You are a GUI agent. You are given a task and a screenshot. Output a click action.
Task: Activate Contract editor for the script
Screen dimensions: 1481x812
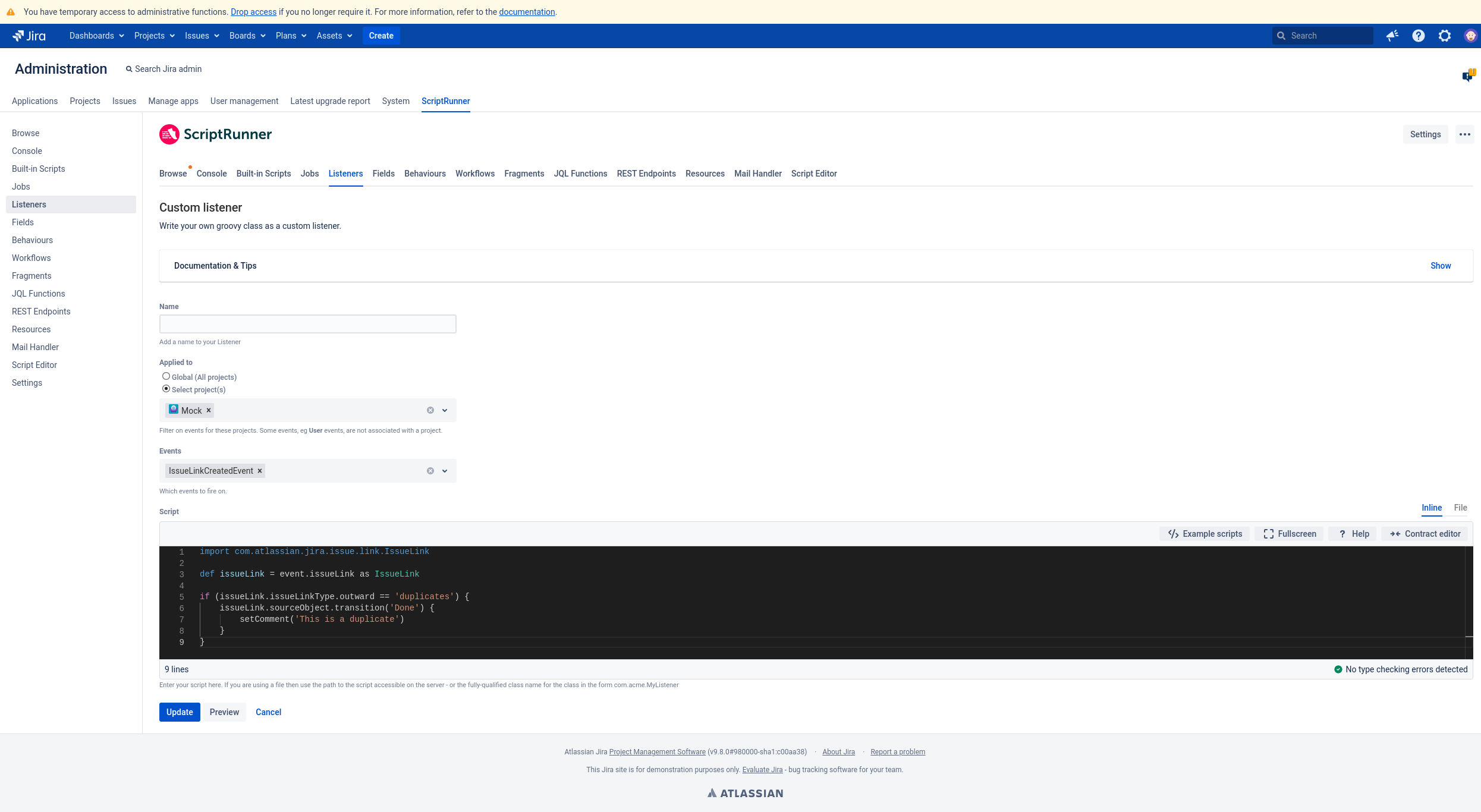(x=1425, y=533)
